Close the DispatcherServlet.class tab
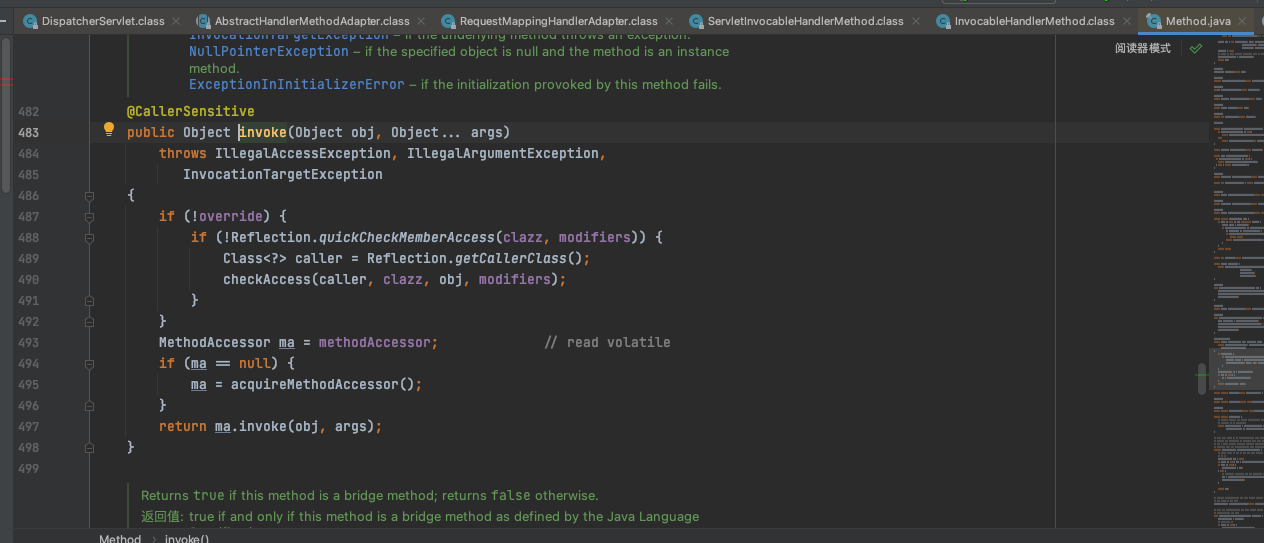This screenshot has height=543, width=1264. tap(176, 21)
